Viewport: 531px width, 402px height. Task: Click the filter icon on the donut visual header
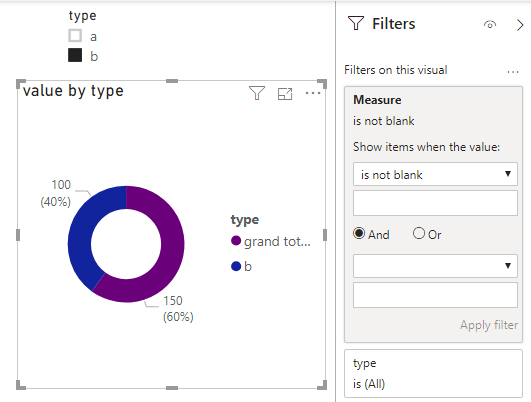click(257, 93)
